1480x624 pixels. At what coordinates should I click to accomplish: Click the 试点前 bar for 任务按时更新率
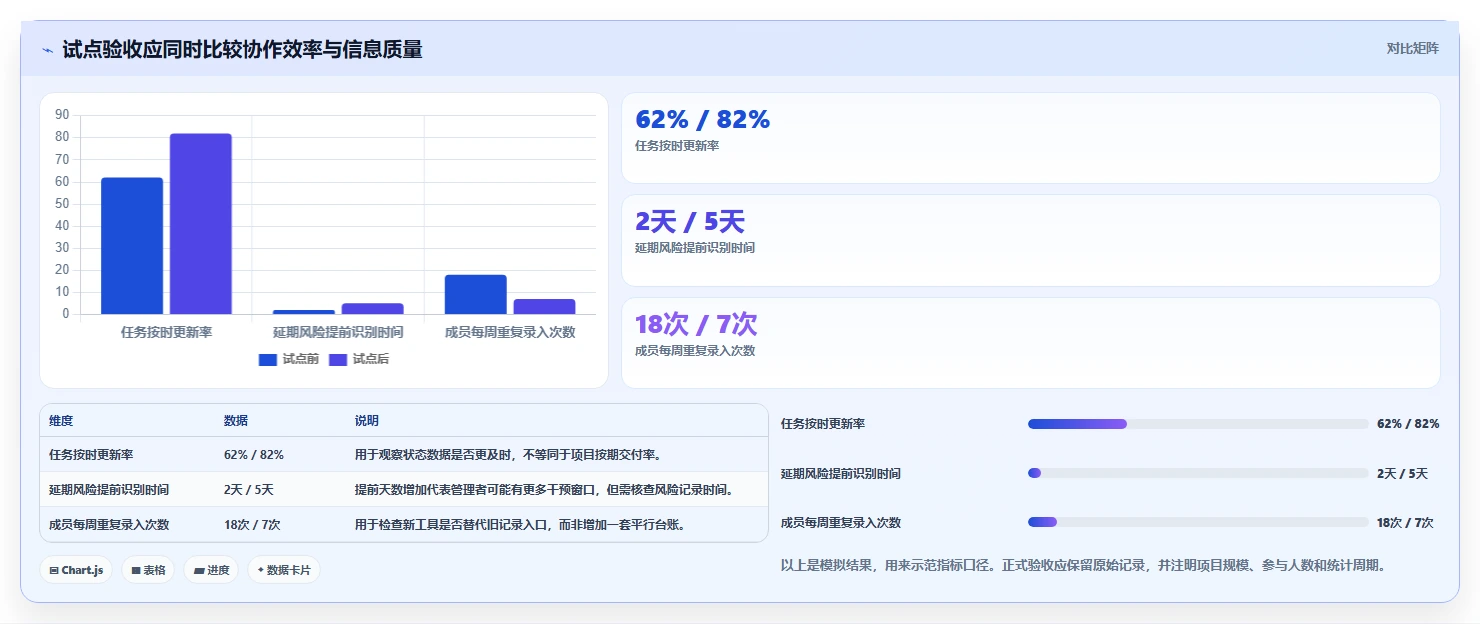coord(132,246)
